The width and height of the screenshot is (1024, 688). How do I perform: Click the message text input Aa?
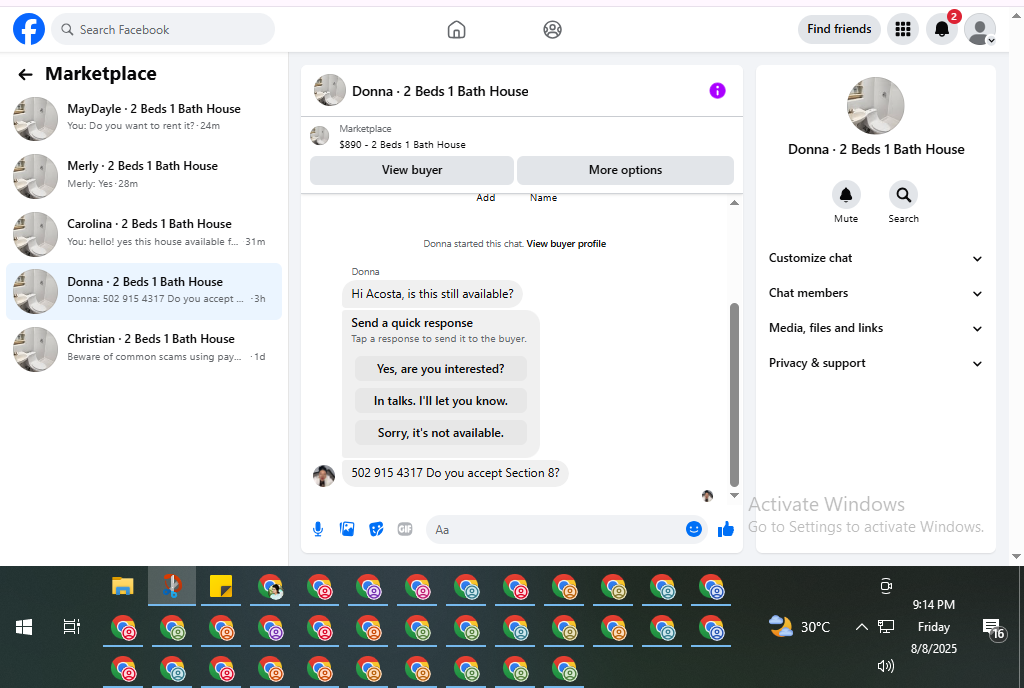(x=554, y=529)
